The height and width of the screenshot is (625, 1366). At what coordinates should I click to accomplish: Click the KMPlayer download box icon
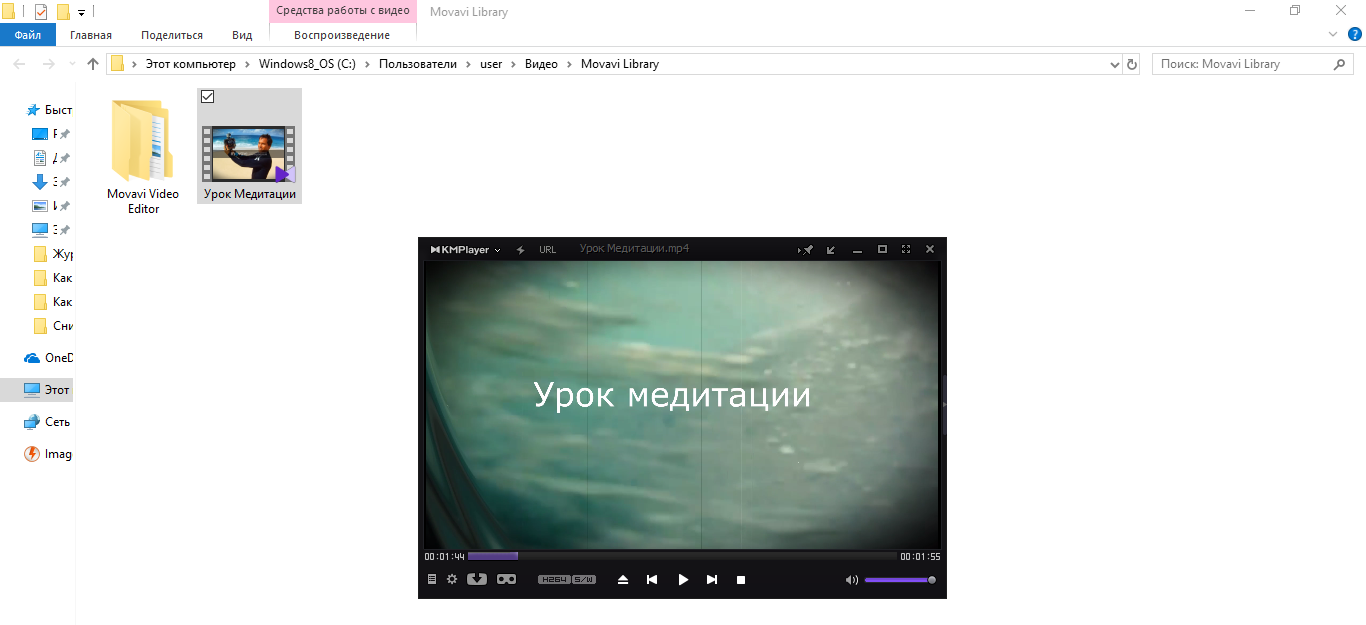477,579
